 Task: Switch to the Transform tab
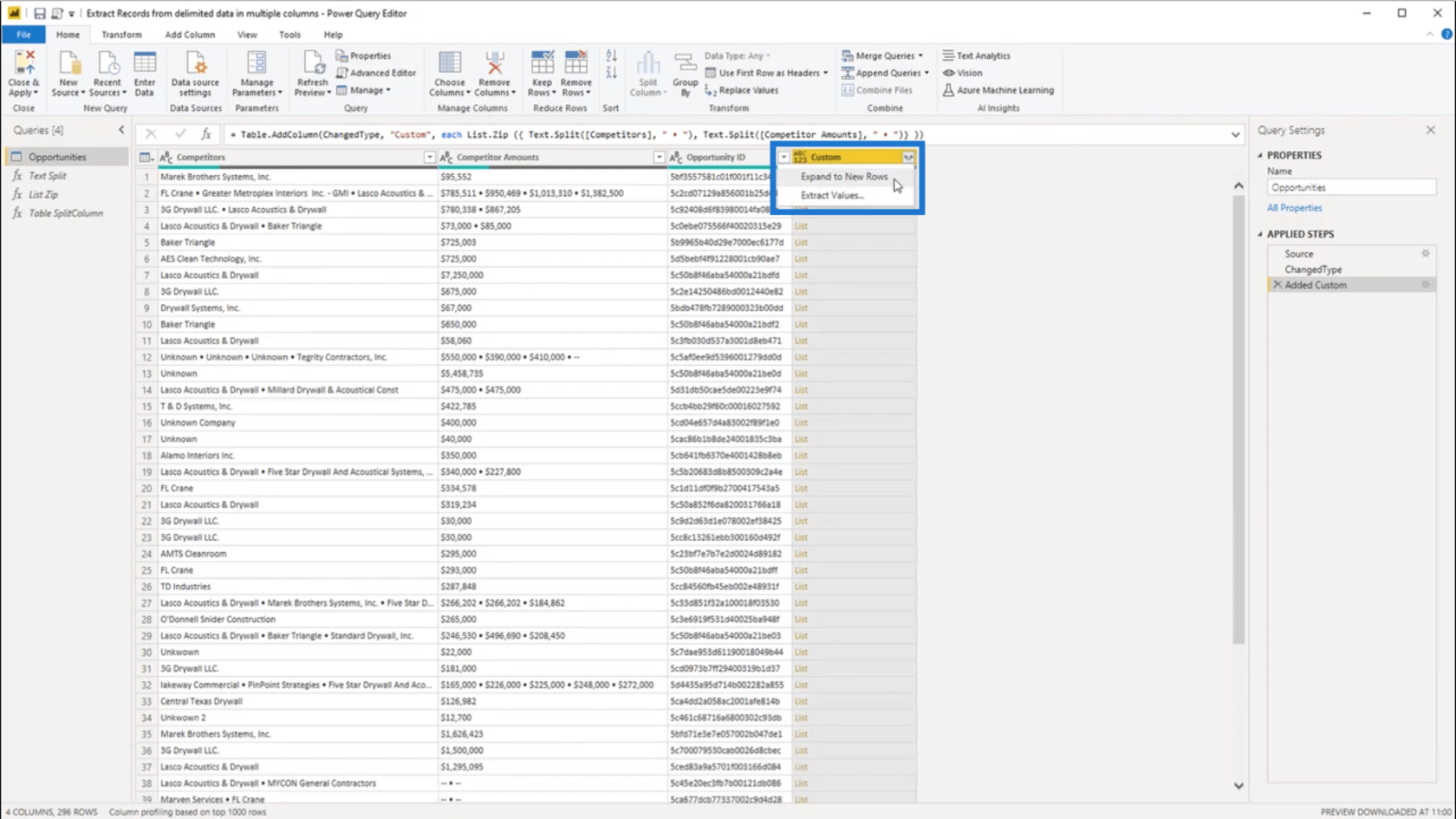point(121,35)
